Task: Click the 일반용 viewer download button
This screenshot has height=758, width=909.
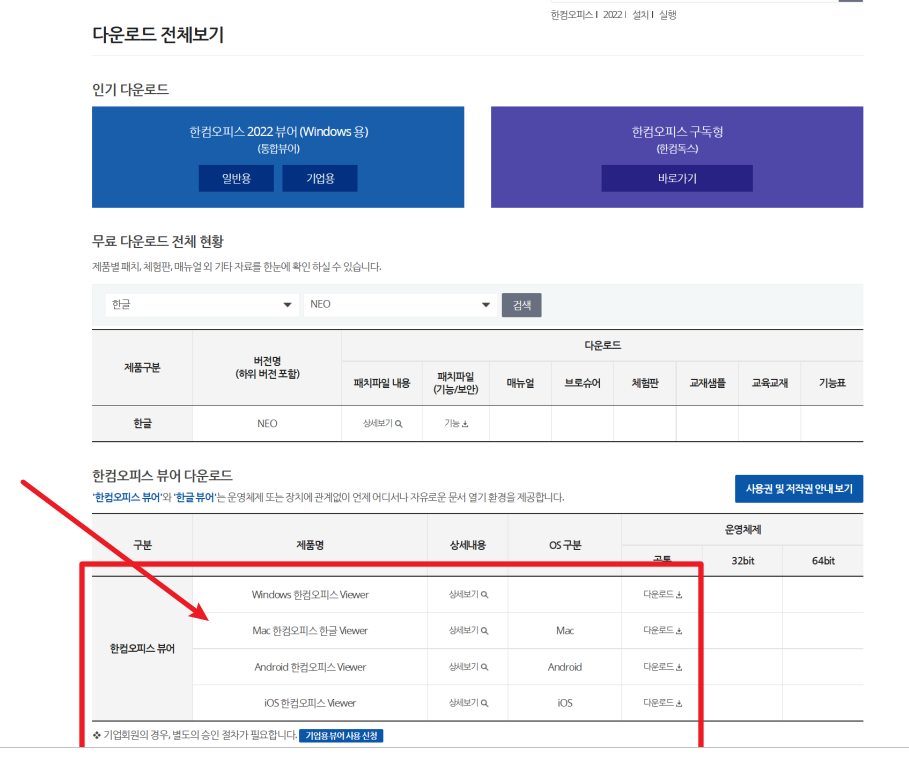Action: point(236,178)
